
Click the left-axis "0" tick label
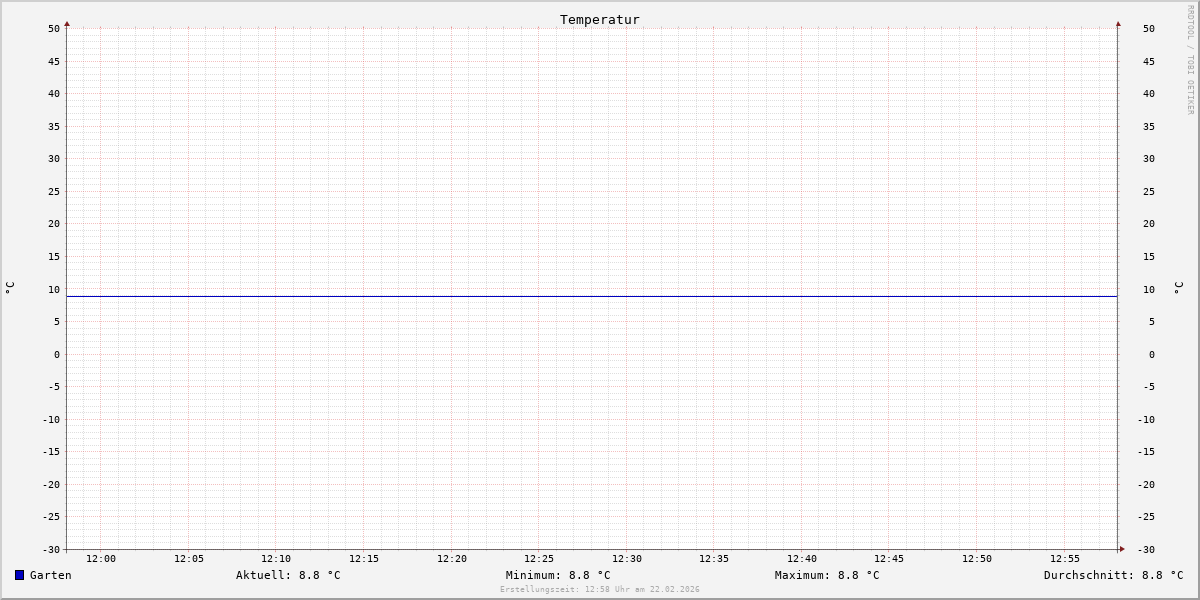coord(57,355)
